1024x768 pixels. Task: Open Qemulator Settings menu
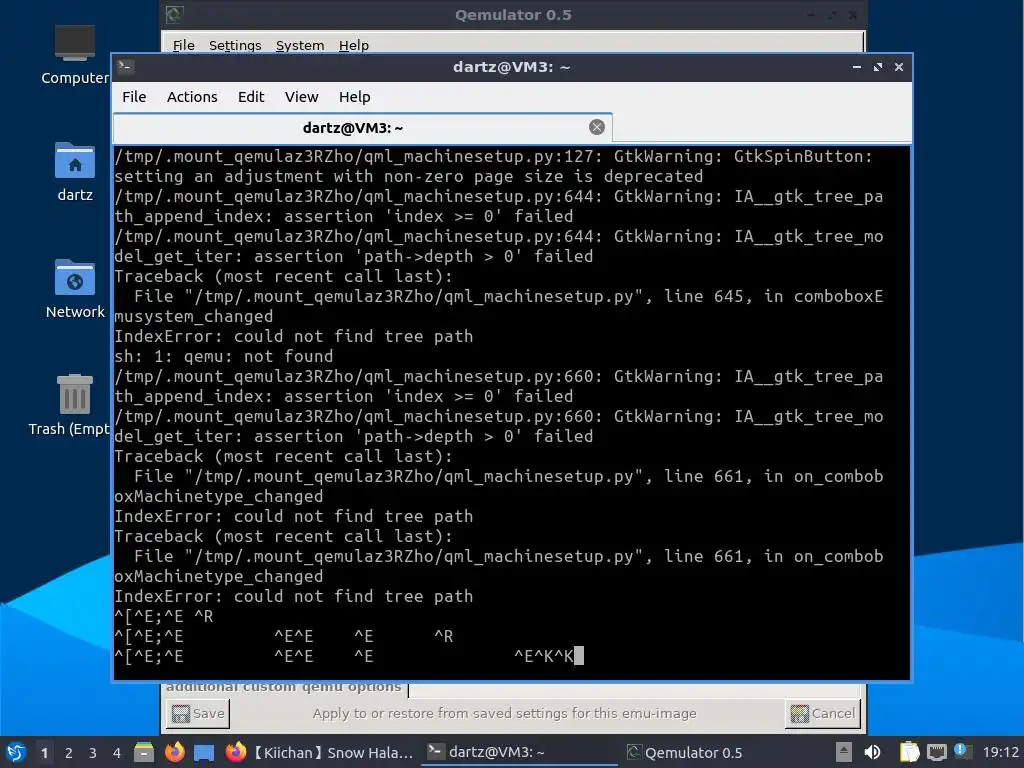point(235,45)
